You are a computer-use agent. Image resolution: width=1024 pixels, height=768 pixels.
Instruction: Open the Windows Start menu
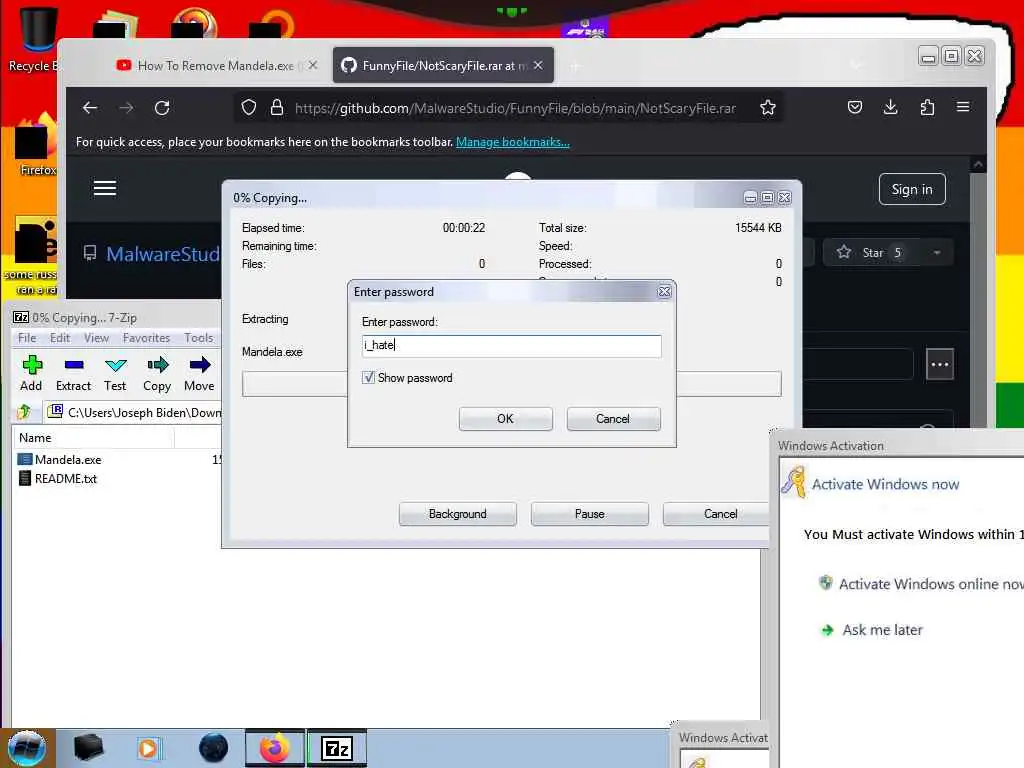tap(27, 748)
